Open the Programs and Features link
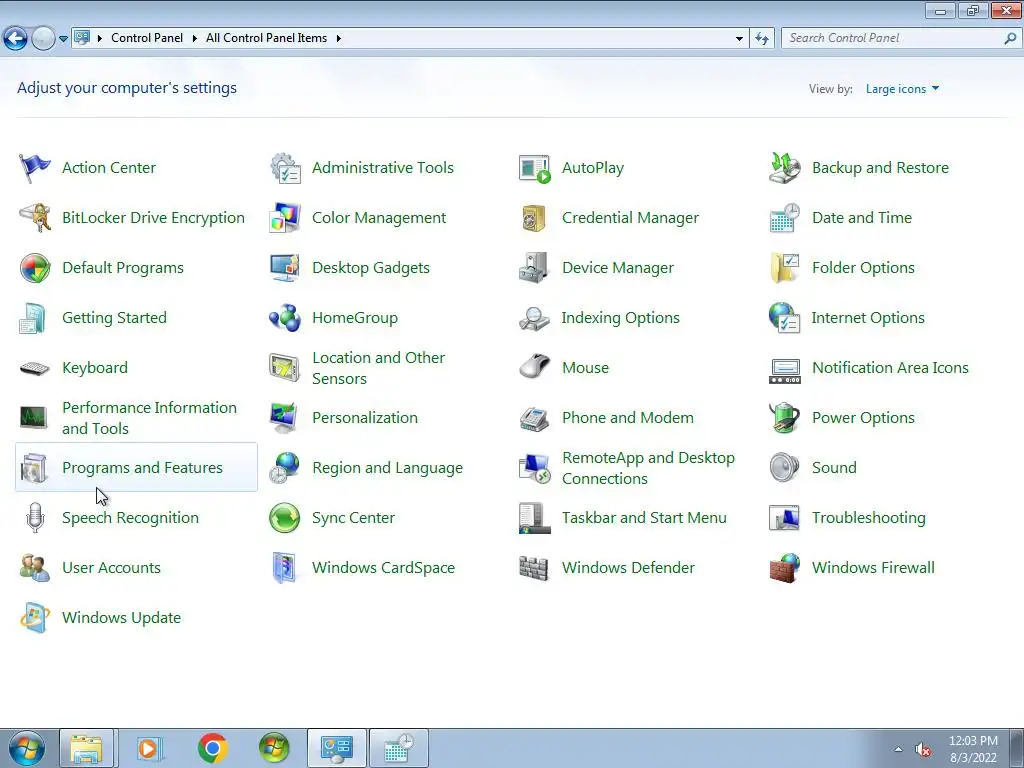 (x=142, y=468)
